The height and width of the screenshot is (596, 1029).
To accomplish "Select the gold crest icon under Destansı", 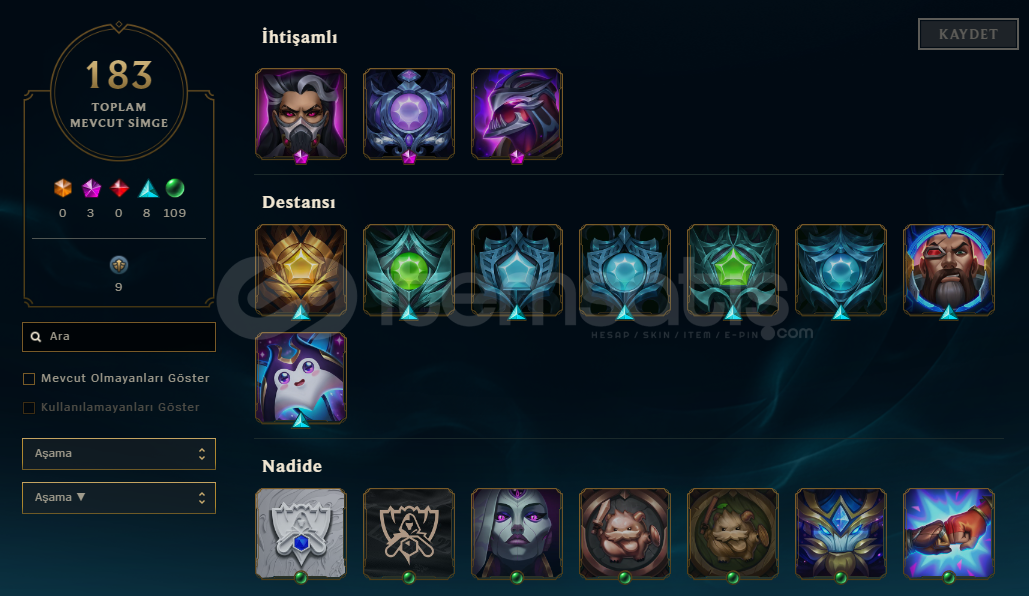I will tap(301, 270).
